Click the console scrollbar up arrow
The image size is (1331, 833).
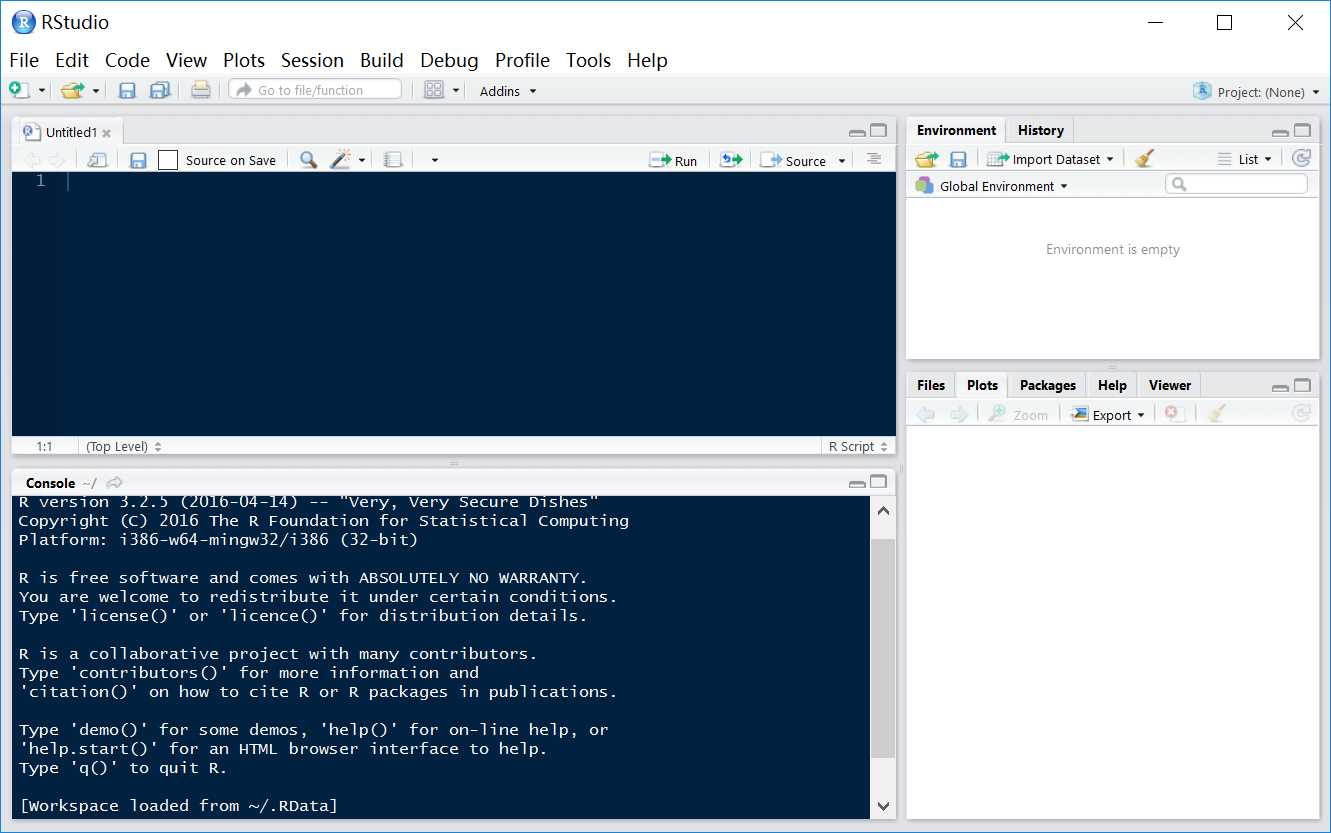(x=883, y=510)
